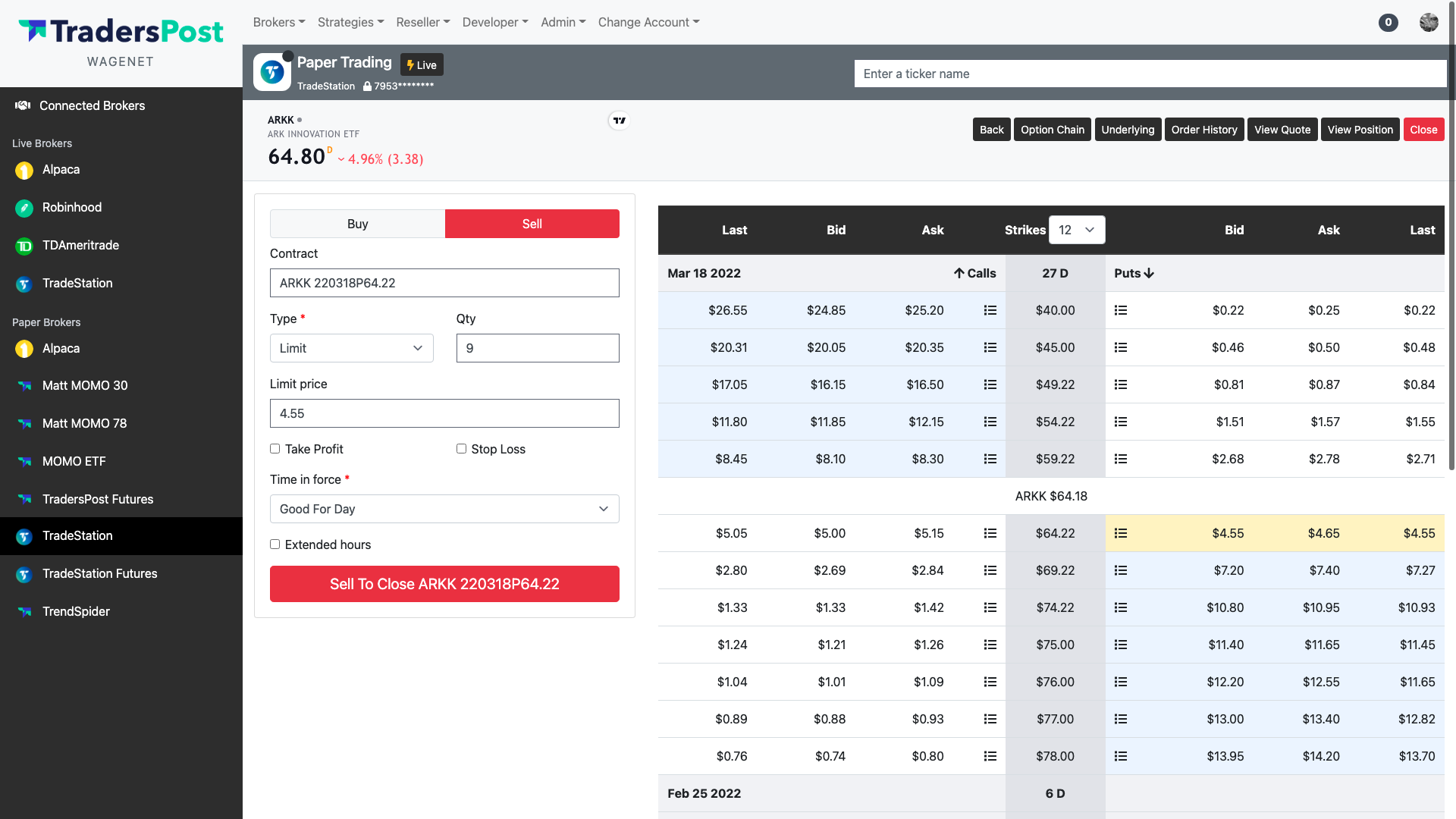The height and width of the screenshot is (819, 1456).
Task: Open puts list icon for $64.22 strike
Action: click(1121, 533)
